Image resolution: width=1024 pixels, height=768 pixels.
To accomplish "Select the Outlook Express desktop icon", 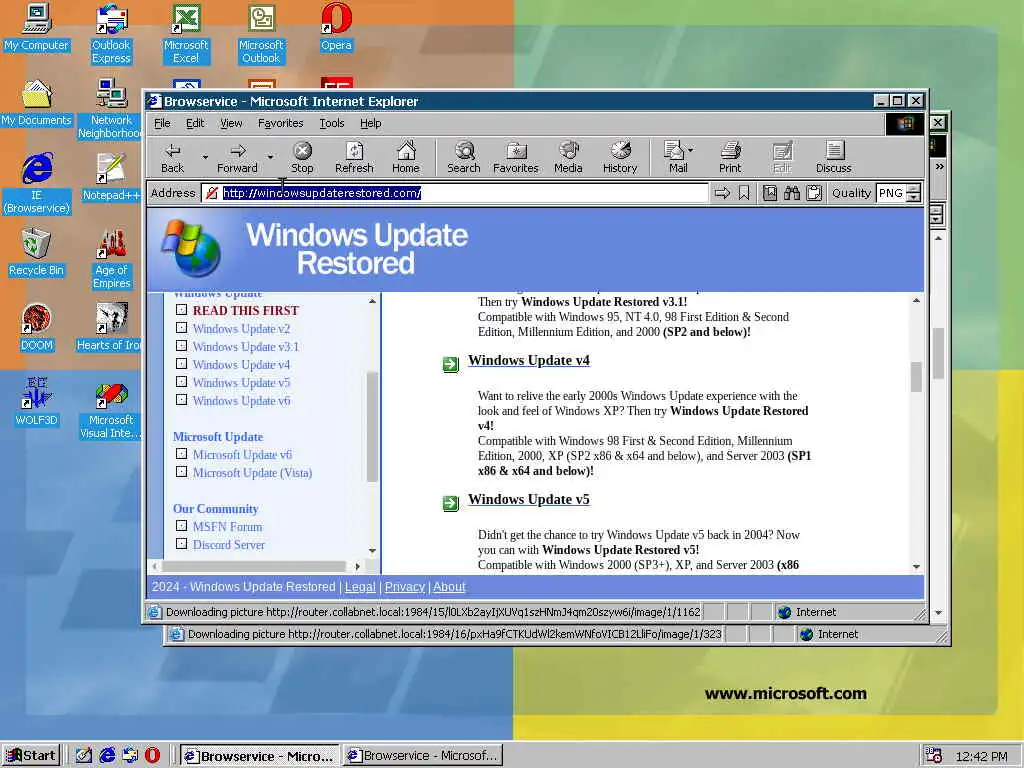I will (111, 34).
